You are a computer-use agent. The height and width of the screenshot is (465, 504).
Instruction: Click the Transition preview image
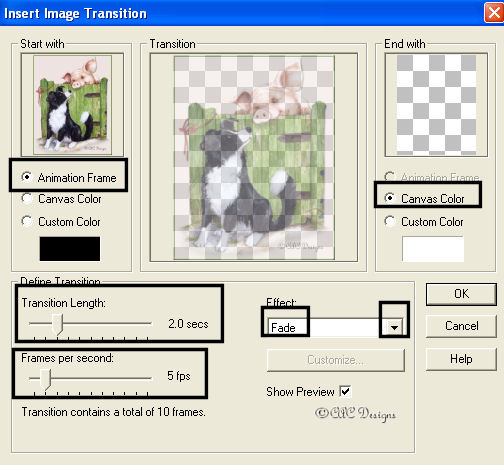pos(254,157)
